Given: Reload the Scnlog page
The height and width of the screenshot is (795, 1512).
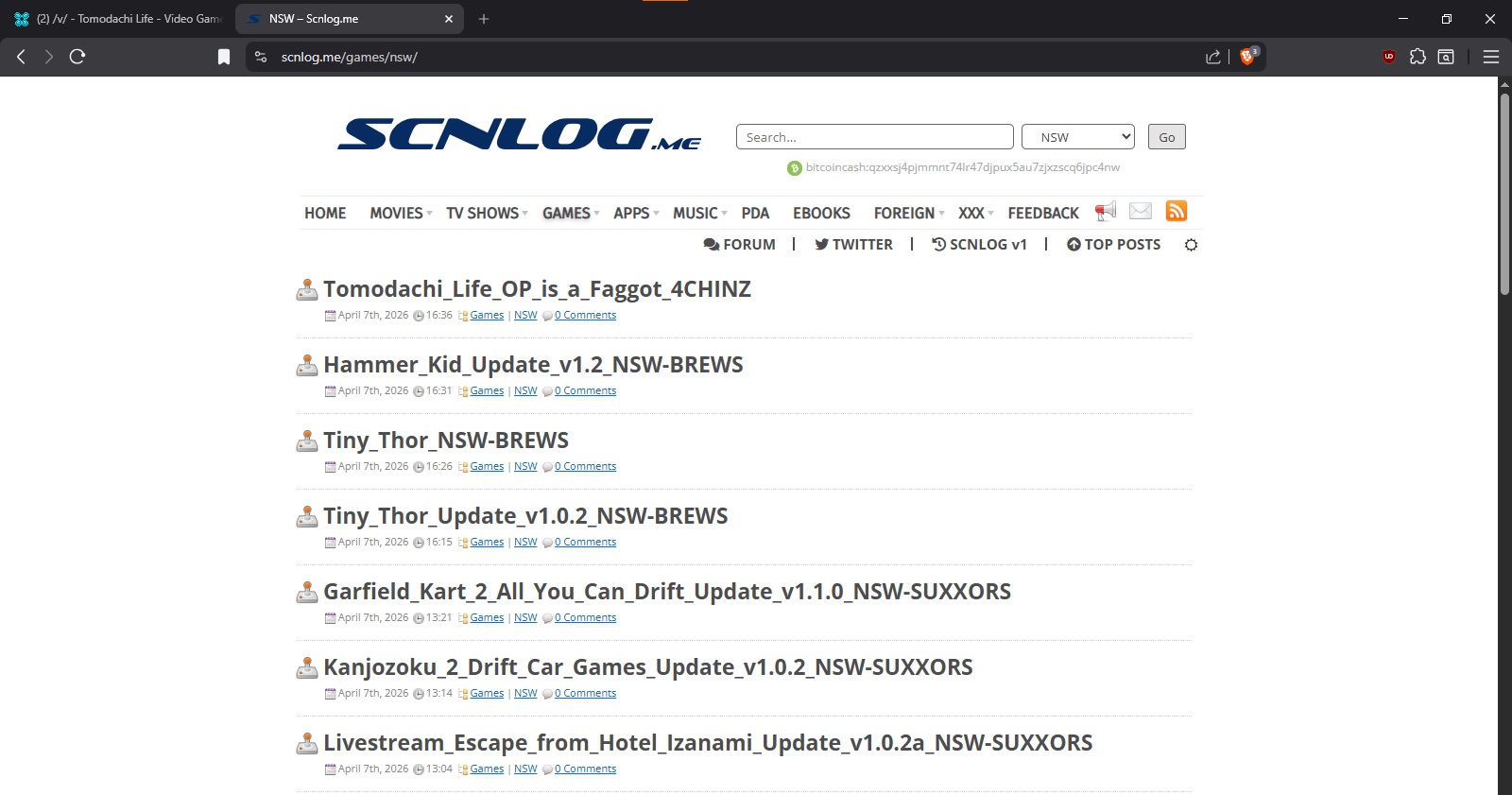Looking at the screenshot, I should (x=77, y=57).
